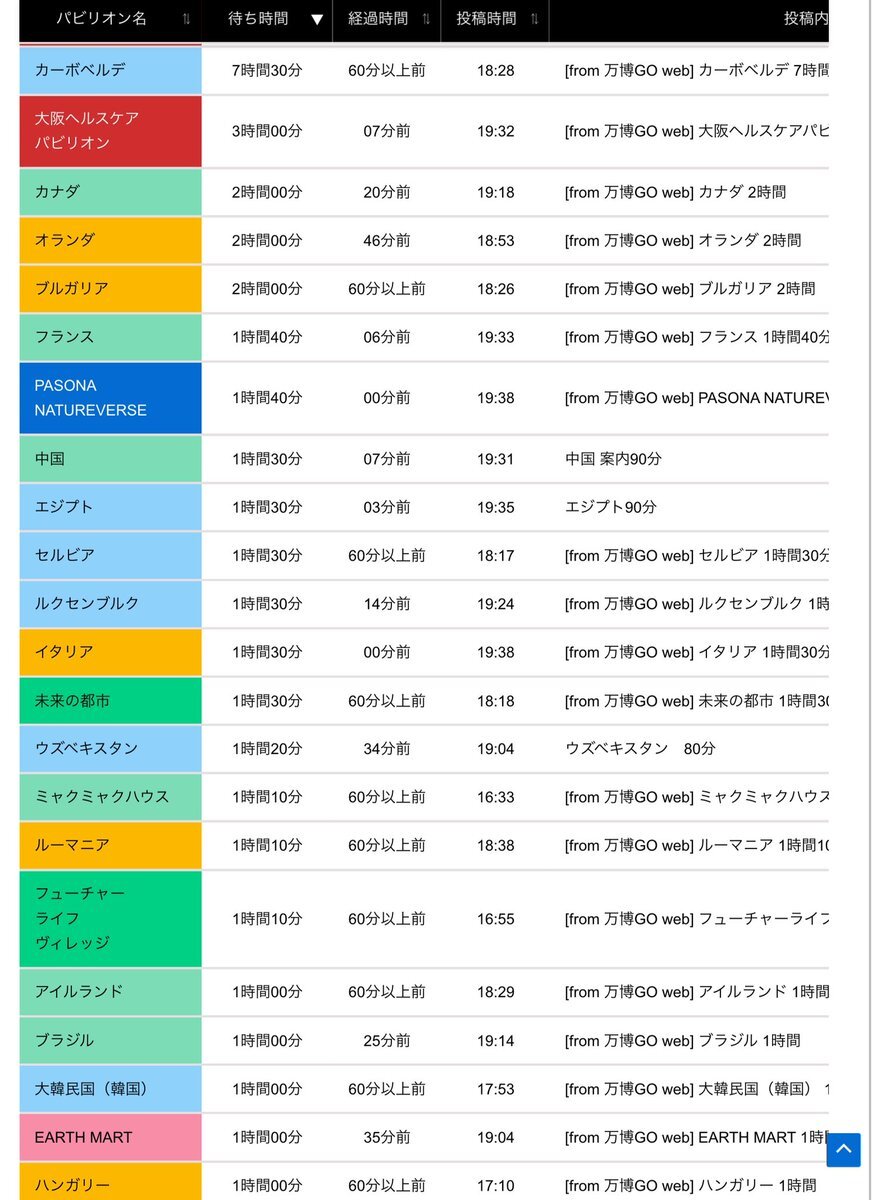
Task: Sort by 経過時間 using its sort arrows
Action: pyautogui.click(x=427, y=19)
